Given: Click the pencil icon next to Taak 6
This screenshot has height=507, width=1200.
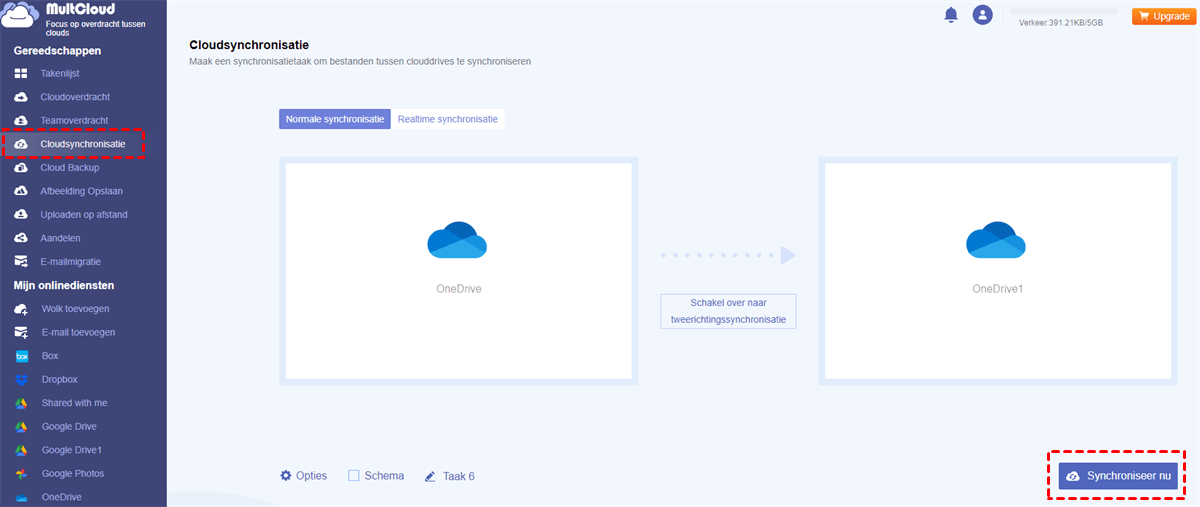Looking at the screenshot, I should 430,476.
